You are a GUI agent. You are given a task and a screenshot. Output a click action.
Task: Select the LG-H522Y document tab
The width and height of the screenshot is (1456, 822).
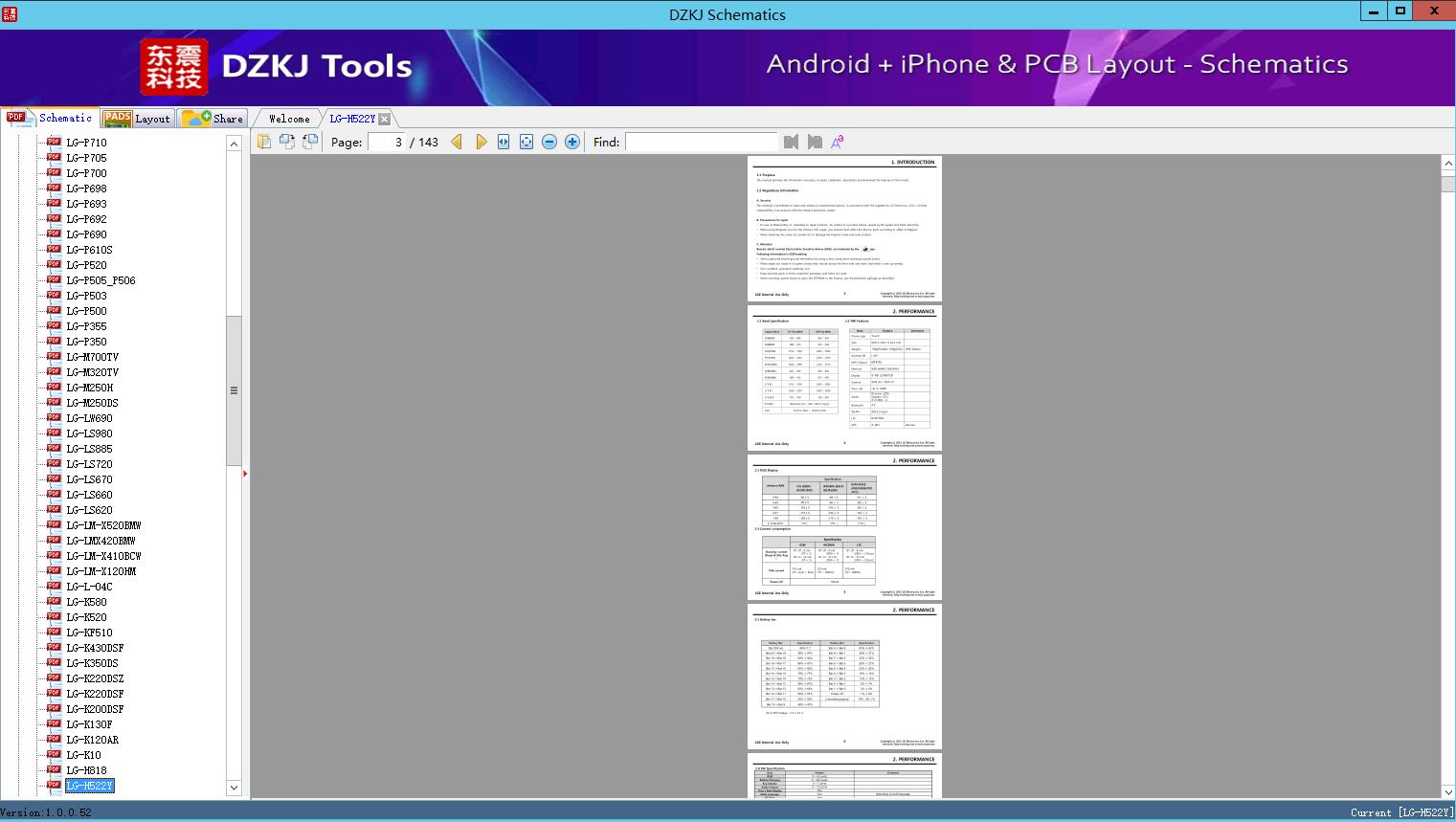(351, 119)
